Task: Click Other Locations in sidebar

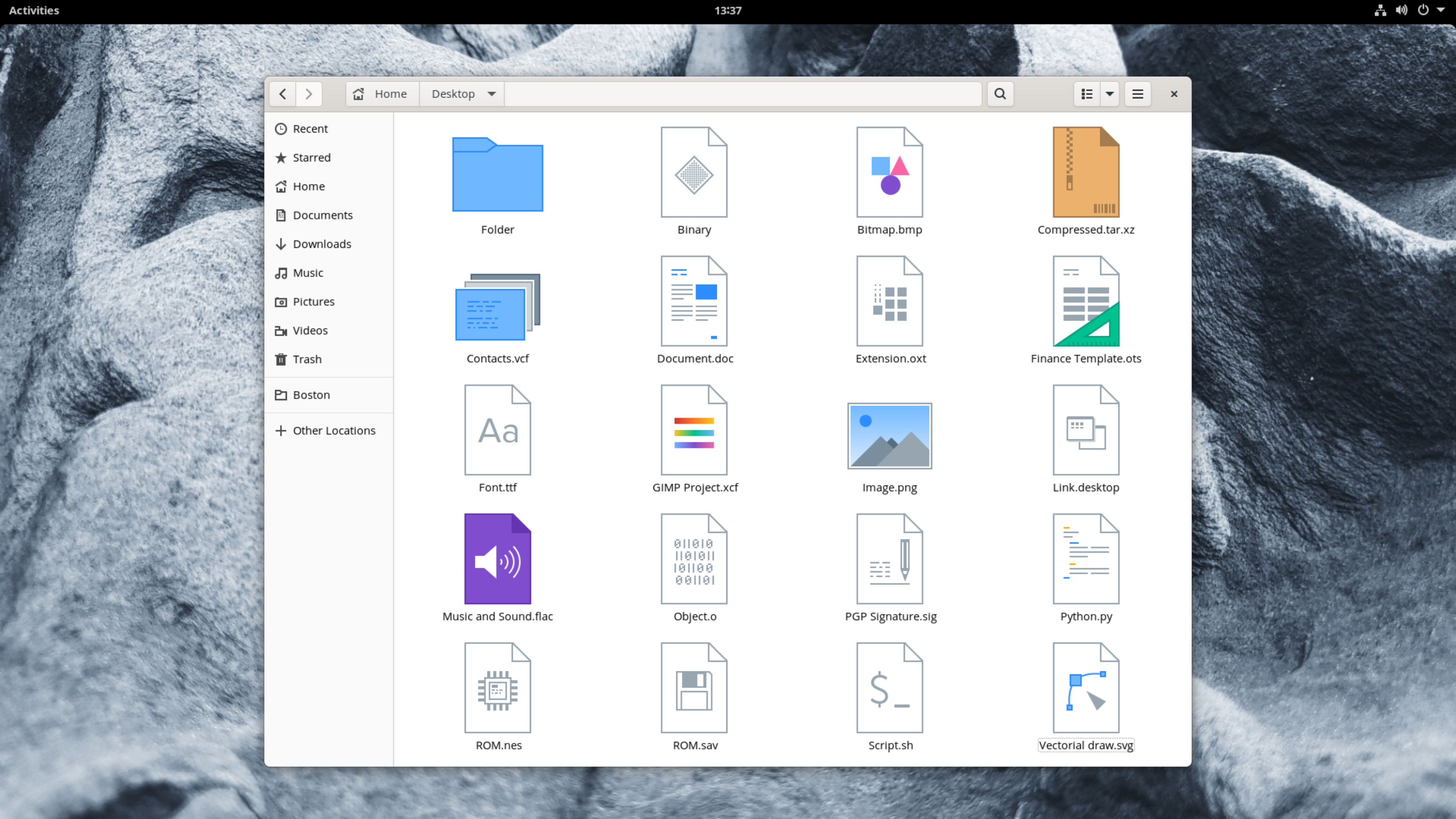Action: point(334,431)
